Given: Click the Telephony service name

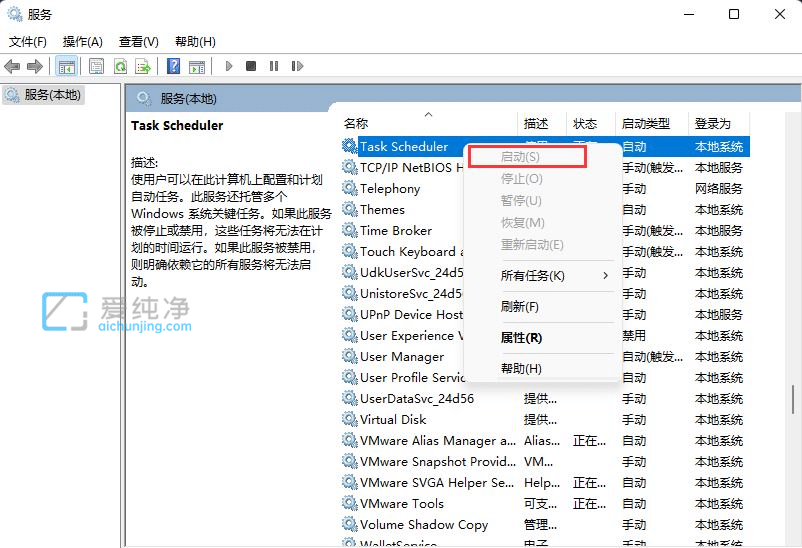Looking at the screenshot, I should 390,189.
